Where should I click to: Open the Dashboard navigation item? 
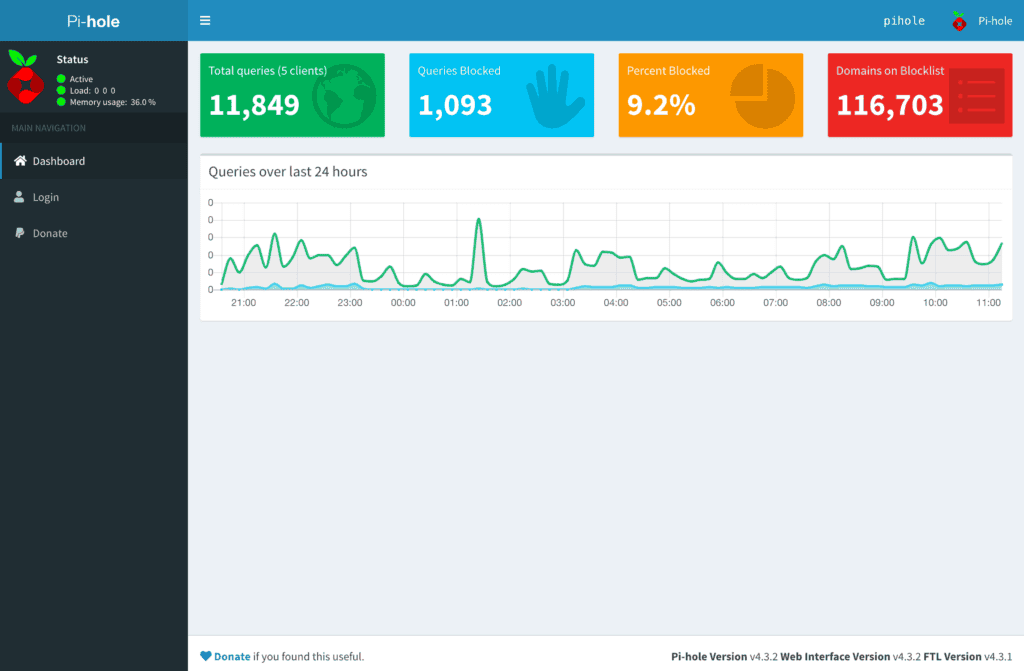pos(94,161)
